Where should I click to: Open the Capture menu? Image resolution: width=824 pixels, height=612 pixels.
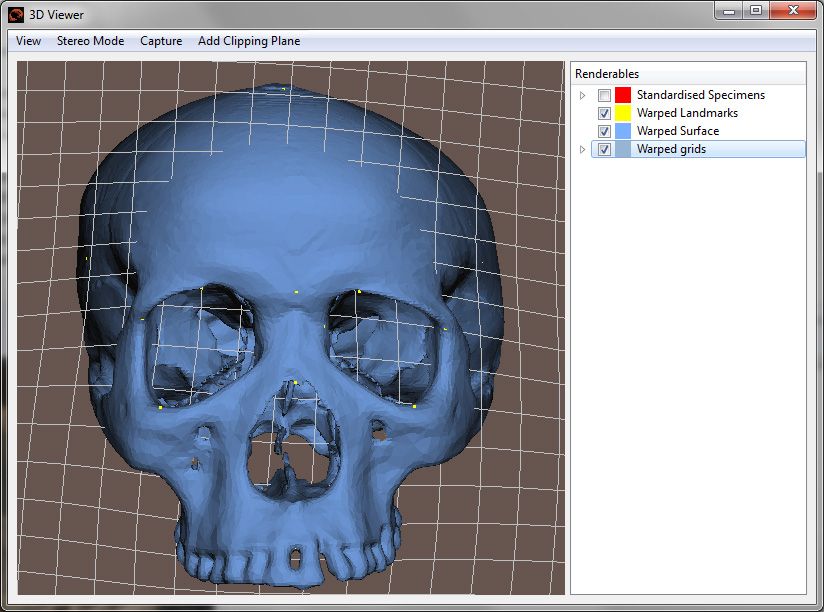[x=161, y=41]
